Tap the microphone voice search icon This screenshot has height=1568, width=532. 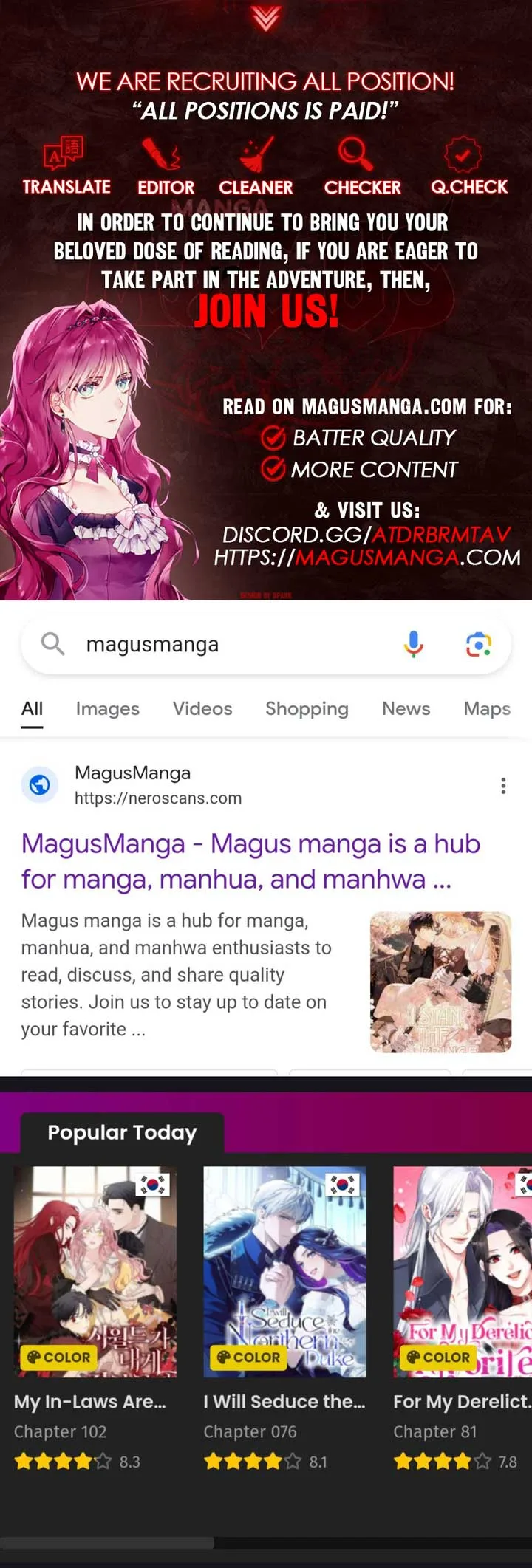point(414,644)
